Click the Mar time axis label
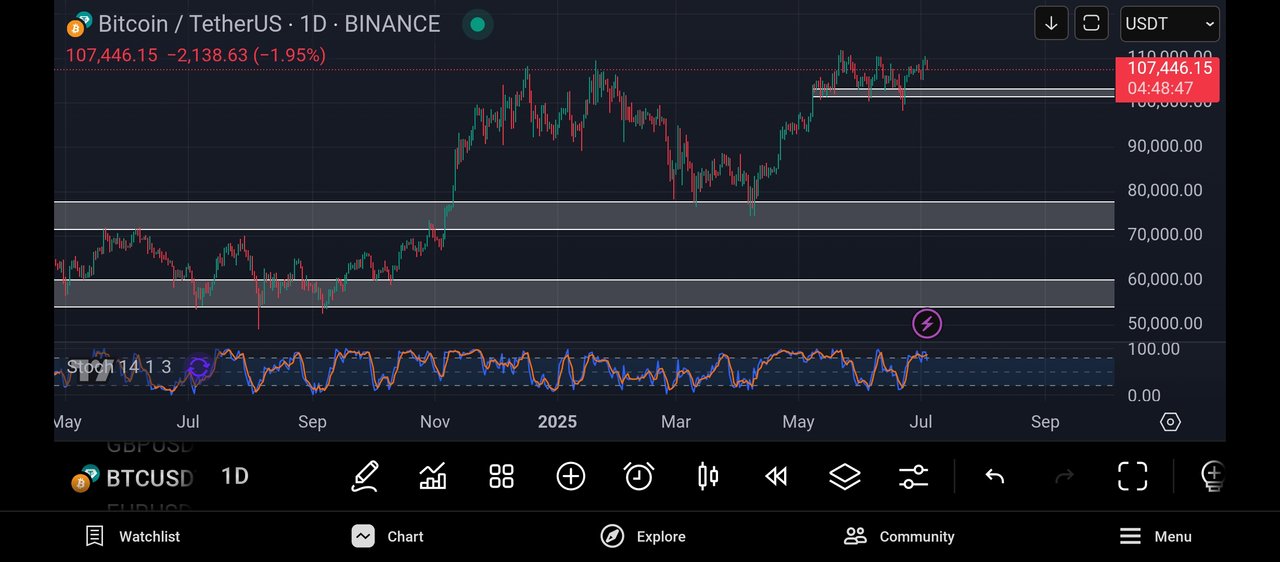The image size is (1280, 562). [x=676, y=422]
